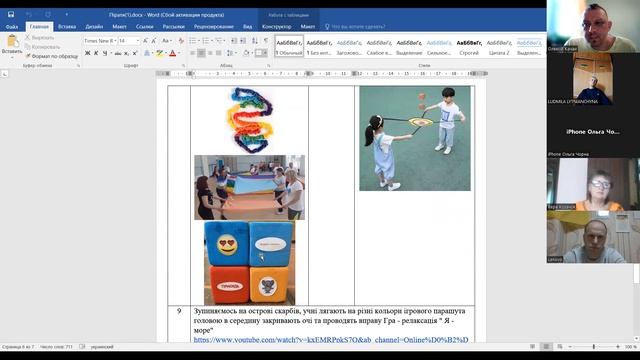Apply red font color A

(172, 53)
